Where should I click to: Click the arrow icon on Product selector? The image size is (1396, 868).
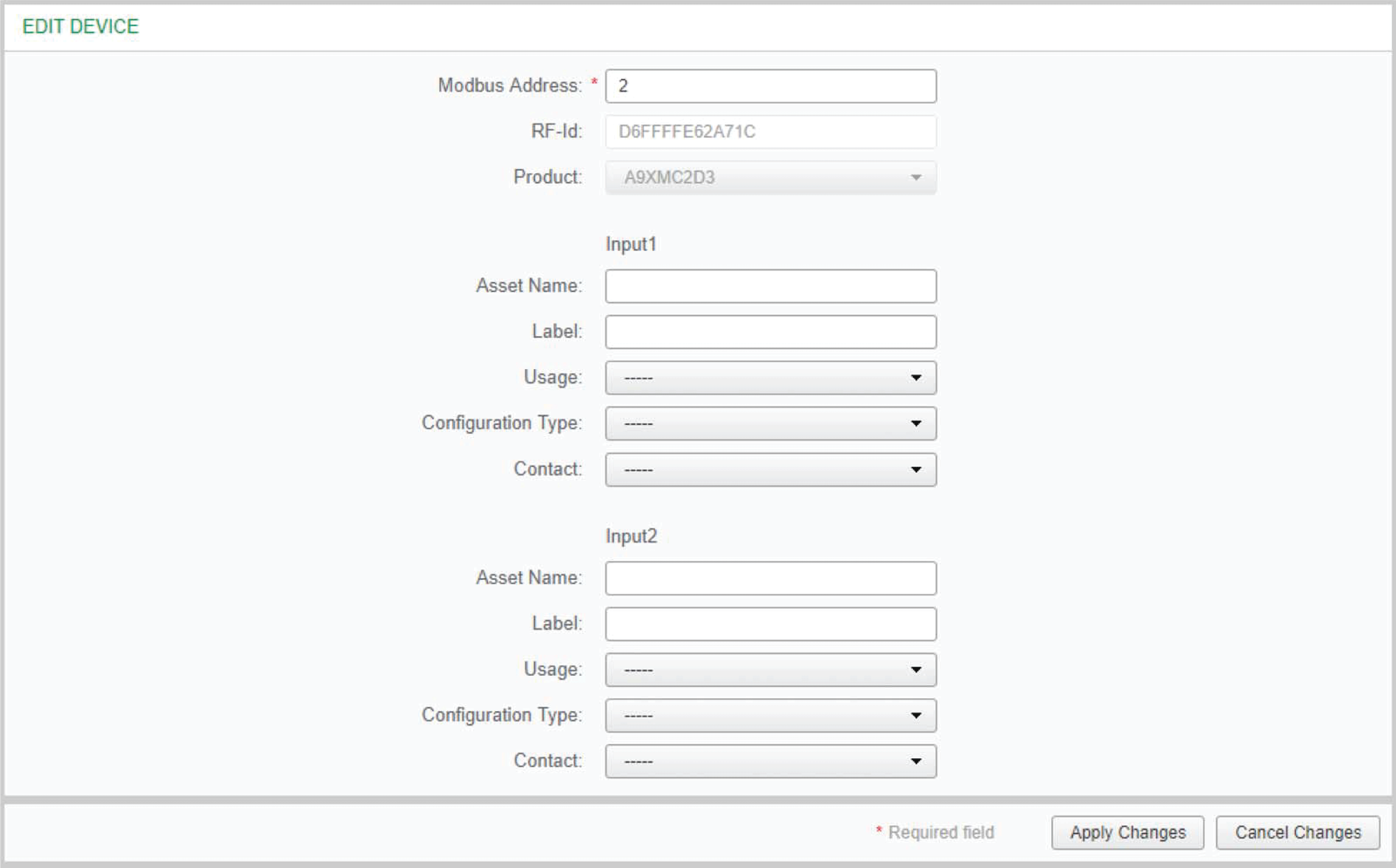[x=916, y=178]
